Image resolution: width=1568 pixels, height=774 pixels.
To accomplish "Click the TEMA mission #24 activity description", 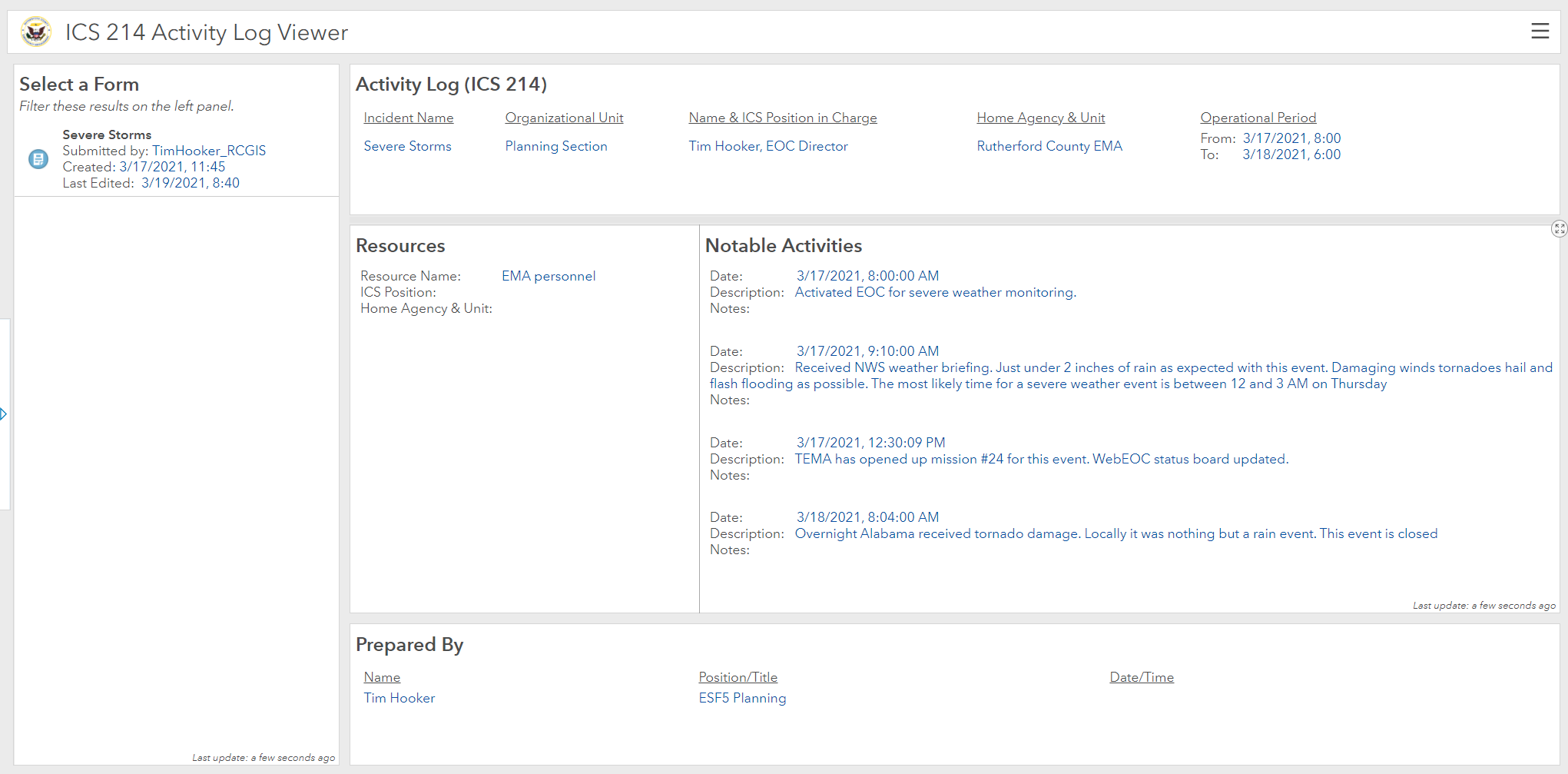I will tap(1041, 459).
